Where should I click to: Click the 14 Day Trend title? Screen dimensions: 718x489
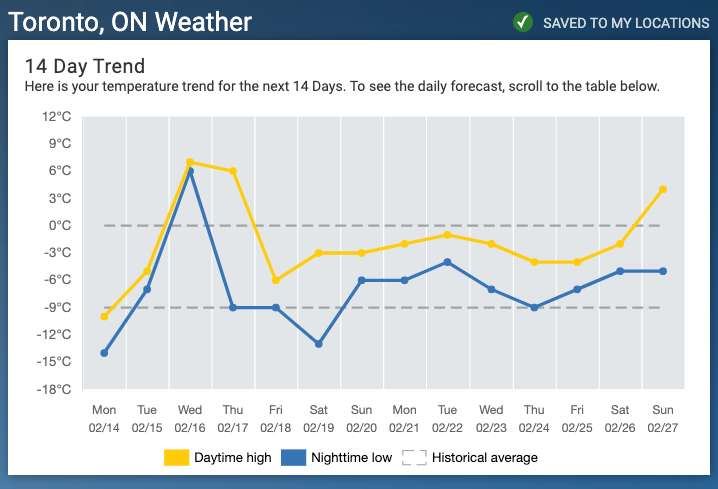(x=85, y=66)
